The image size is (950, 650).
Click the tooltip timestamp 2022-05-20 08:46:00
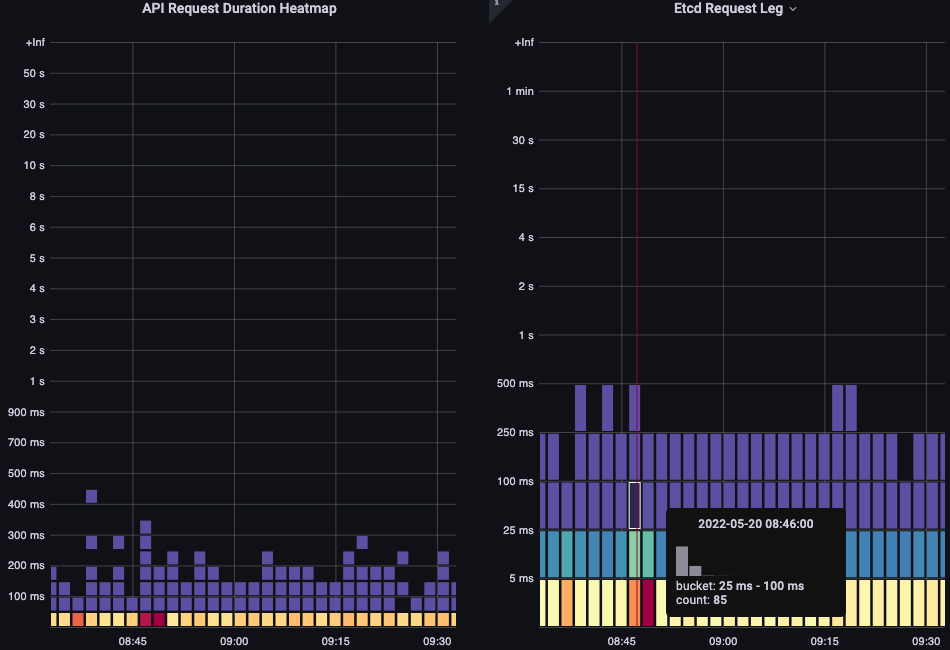tap(754, 523)
